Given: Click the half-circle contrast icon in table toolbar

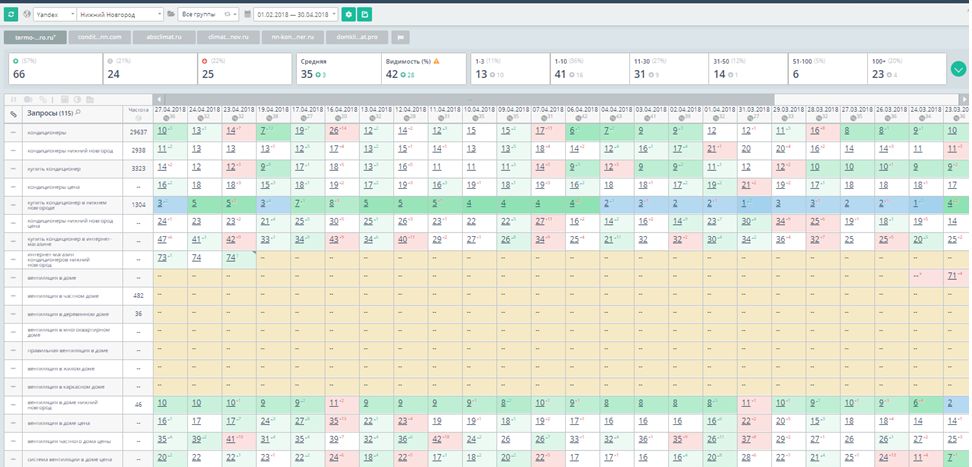Looking at the screenshot, I should point(77,99).
